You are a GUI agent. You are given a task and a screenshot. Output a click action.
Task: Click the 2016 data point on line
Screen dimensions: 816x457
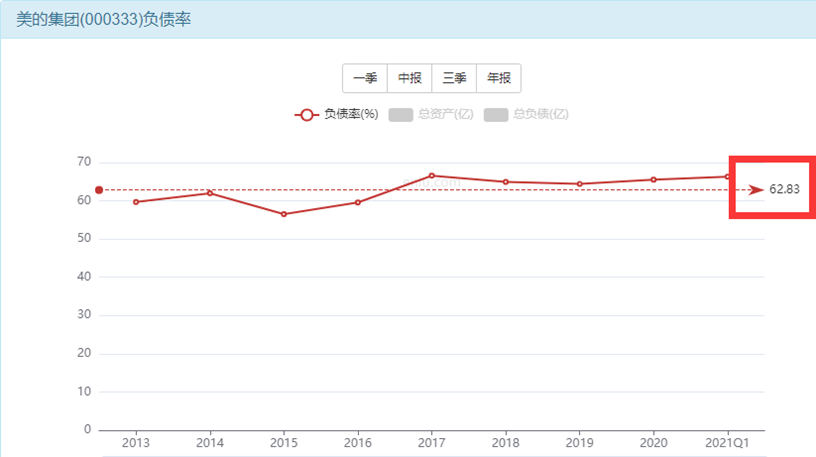click(x=358, y=202)
